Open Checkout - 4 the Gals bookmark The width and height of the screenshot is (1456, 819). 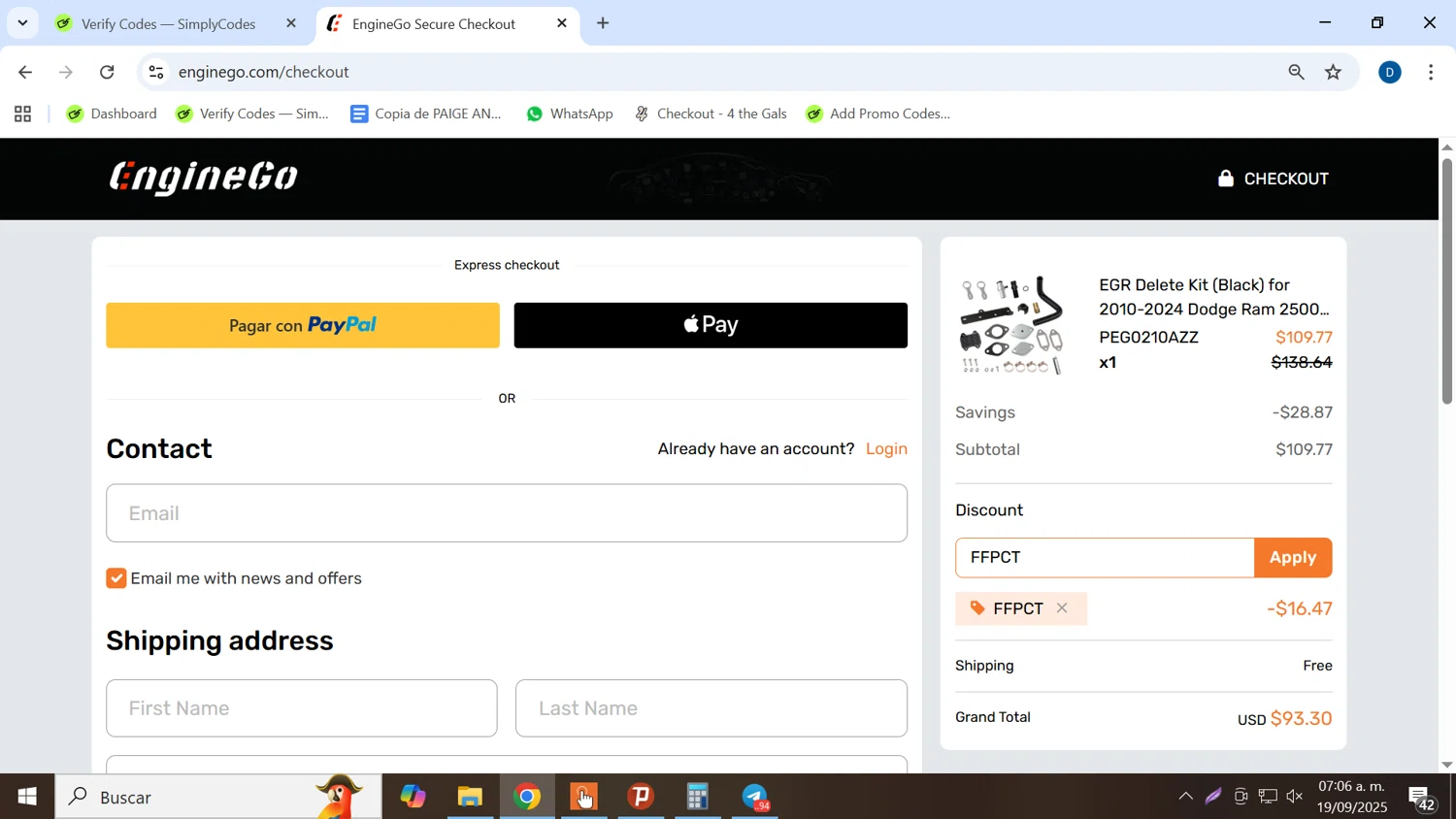coord(711,114)
